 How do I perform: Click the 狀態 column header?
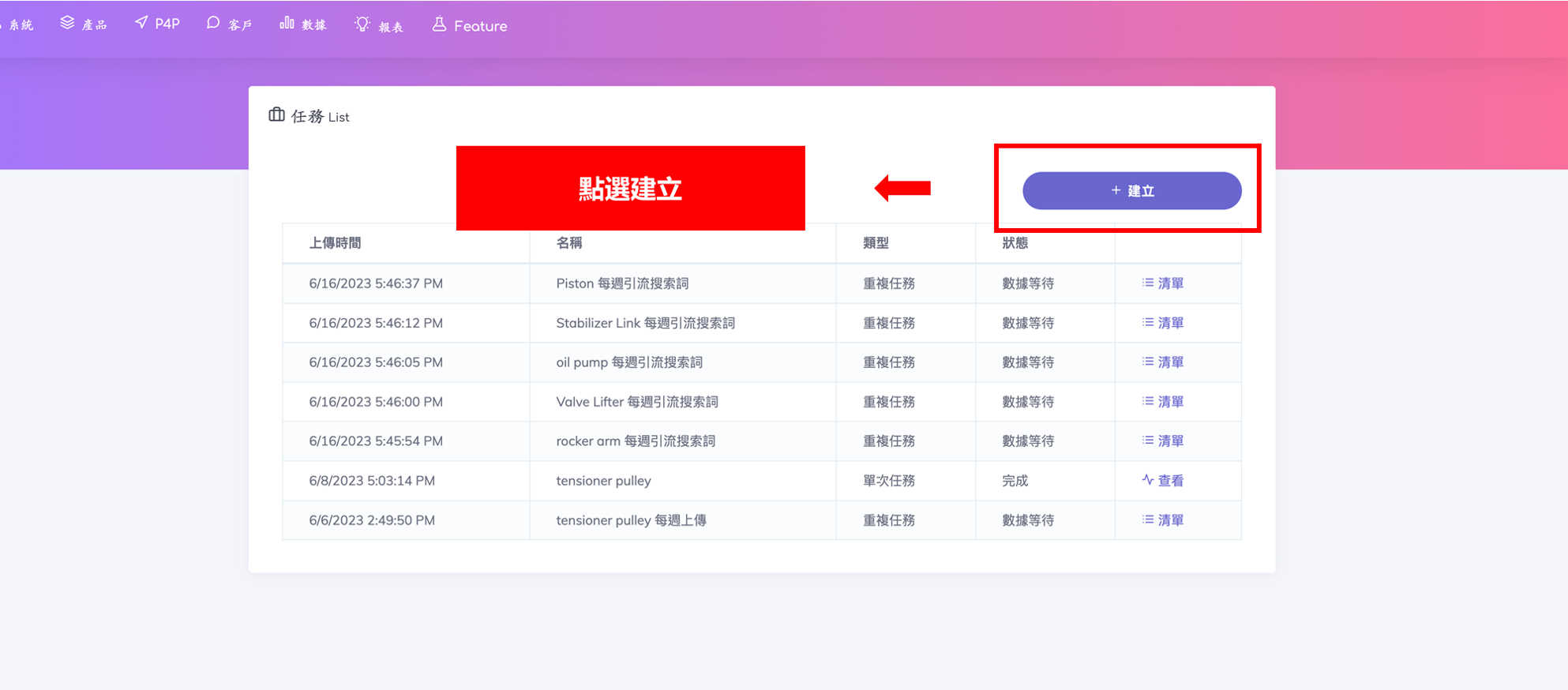coord(1015,243)
